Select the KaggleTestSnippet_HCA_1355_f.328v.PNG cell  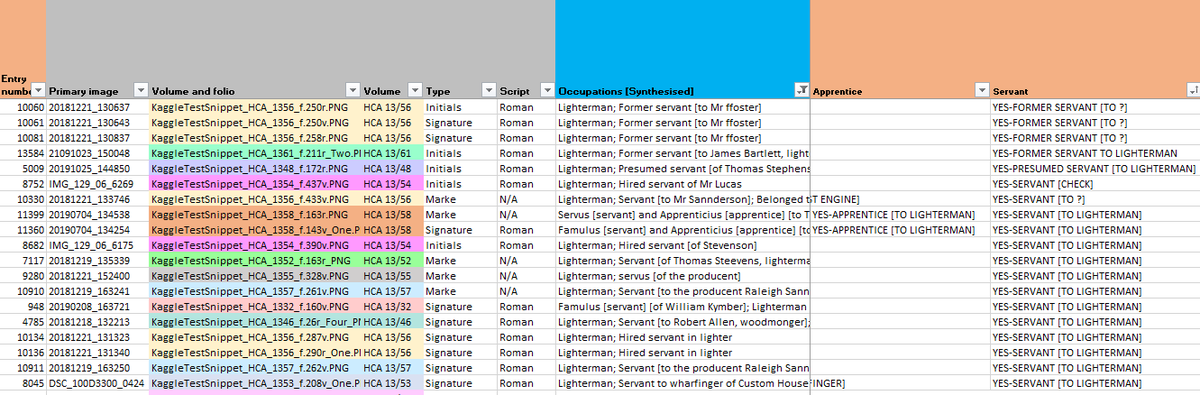click(x=255, y=276)
